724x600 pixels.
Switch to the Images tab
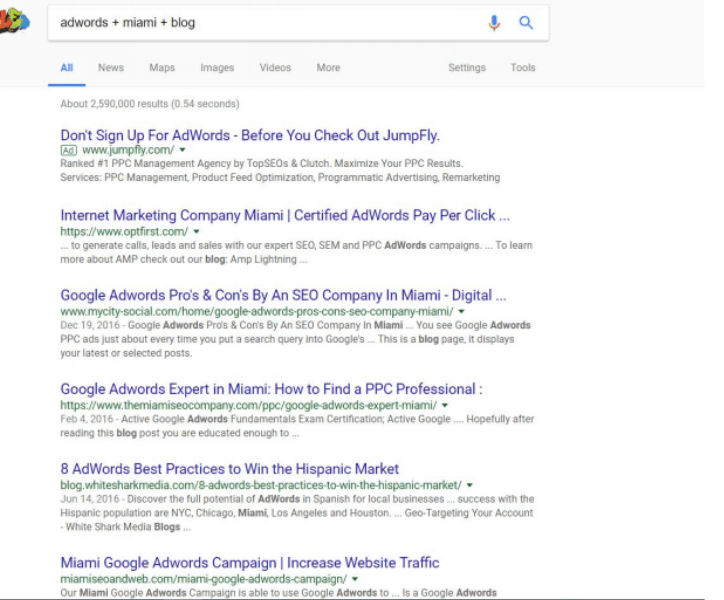(x=217, y=68)
